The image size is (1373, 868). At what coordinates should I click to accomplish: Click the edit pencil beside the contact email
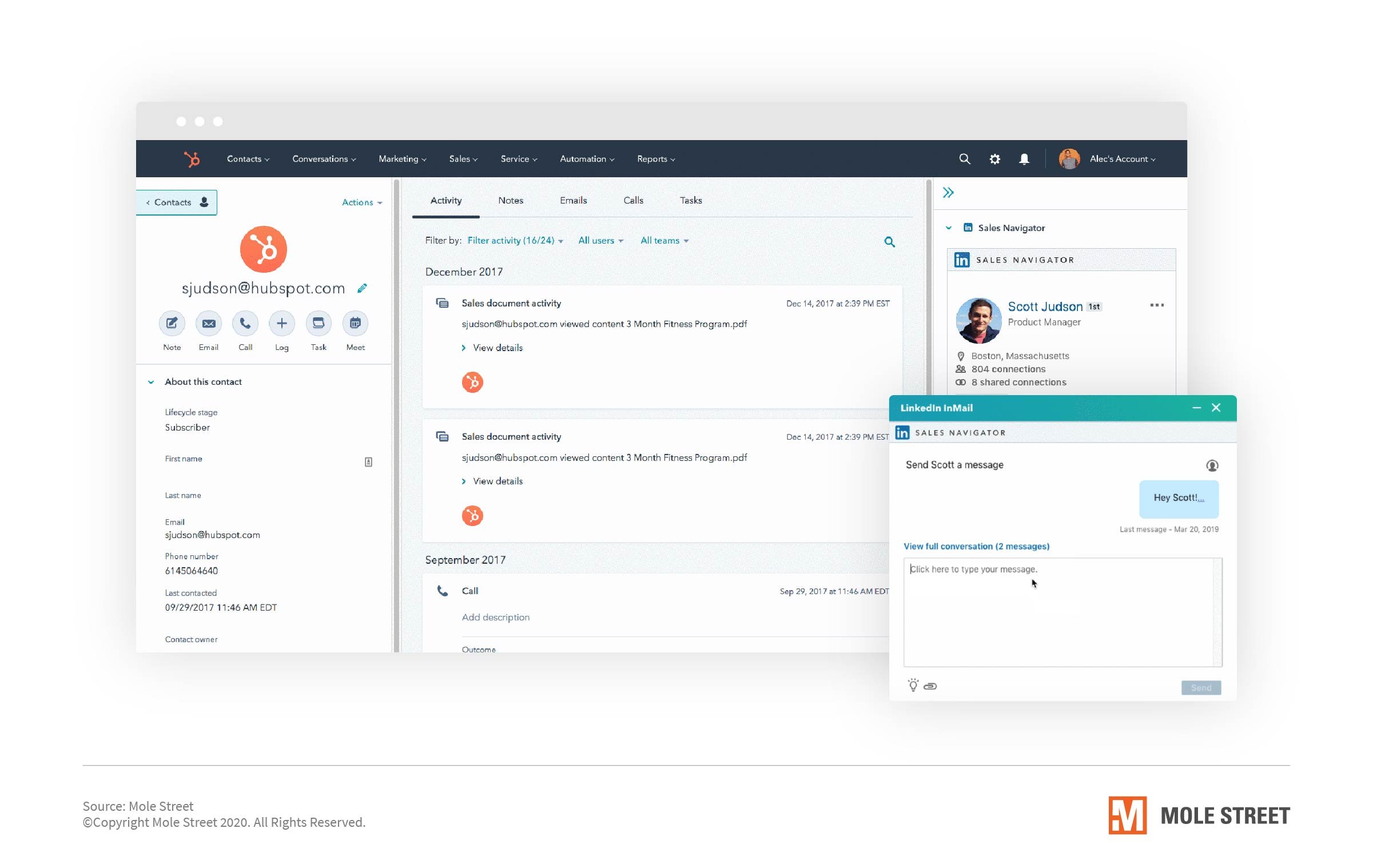point(363,288)
